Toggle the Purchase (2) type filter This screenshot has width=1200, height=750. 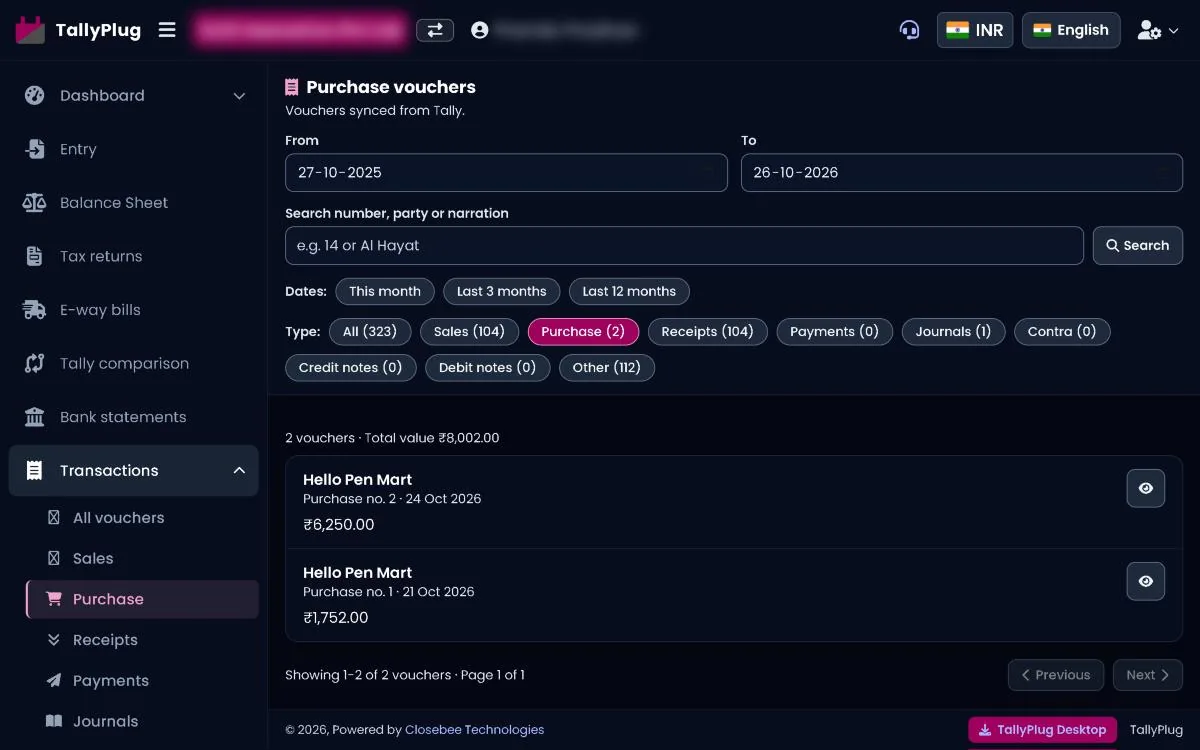[583, 331]
